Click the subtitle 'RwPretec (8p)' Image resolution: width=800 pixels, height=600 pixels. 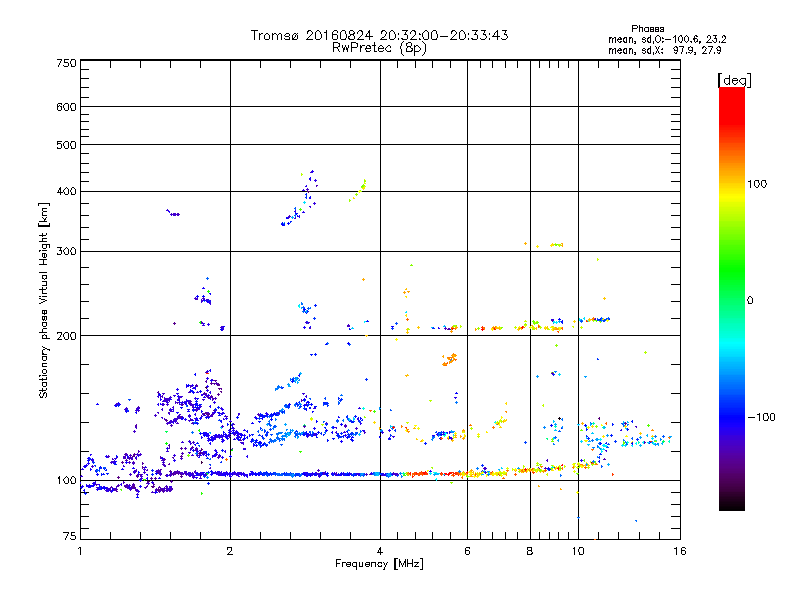coord(379,48)
